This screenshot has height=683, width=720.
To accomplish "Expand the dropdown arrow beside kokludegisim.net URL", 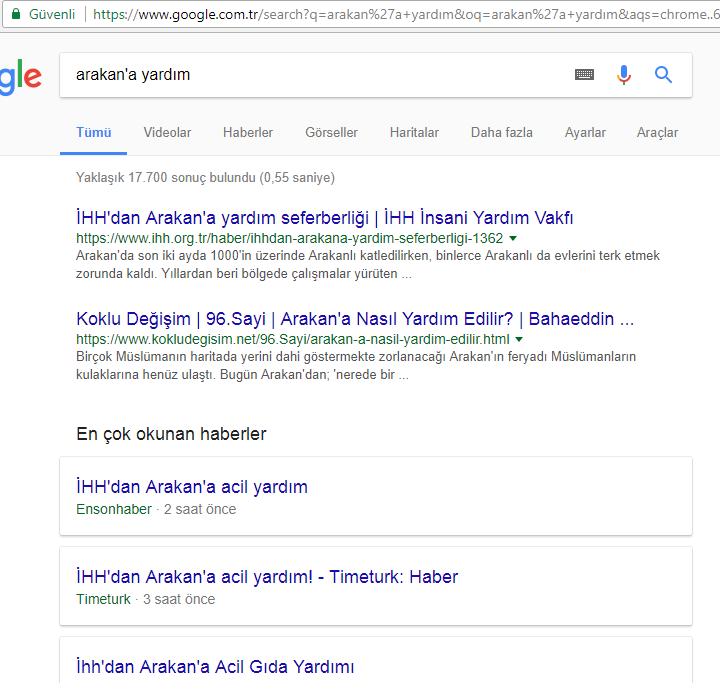I will [519, 340].
